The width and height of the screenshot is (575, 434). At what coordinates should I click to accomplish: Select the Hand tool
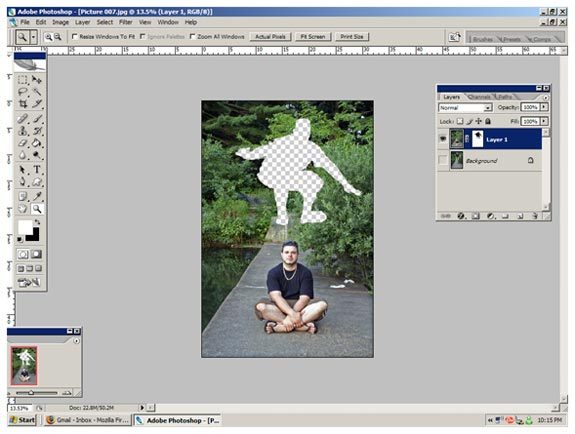coord(23,209)
